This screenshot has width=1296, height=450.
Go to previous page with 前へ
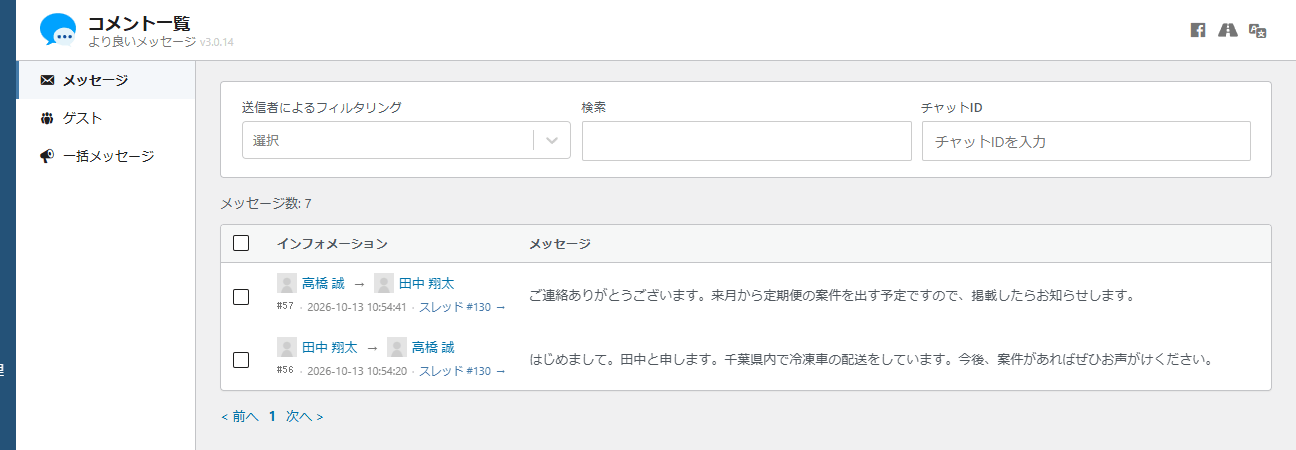tap(240, 416)
